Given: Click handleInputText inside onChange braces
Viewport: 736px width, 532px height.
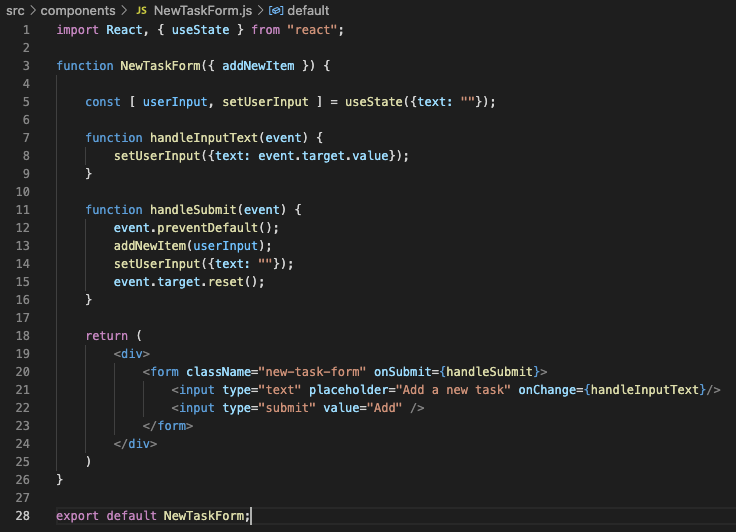Looking at the screenshot, I should pyautogui.click(x=644, y=390).
